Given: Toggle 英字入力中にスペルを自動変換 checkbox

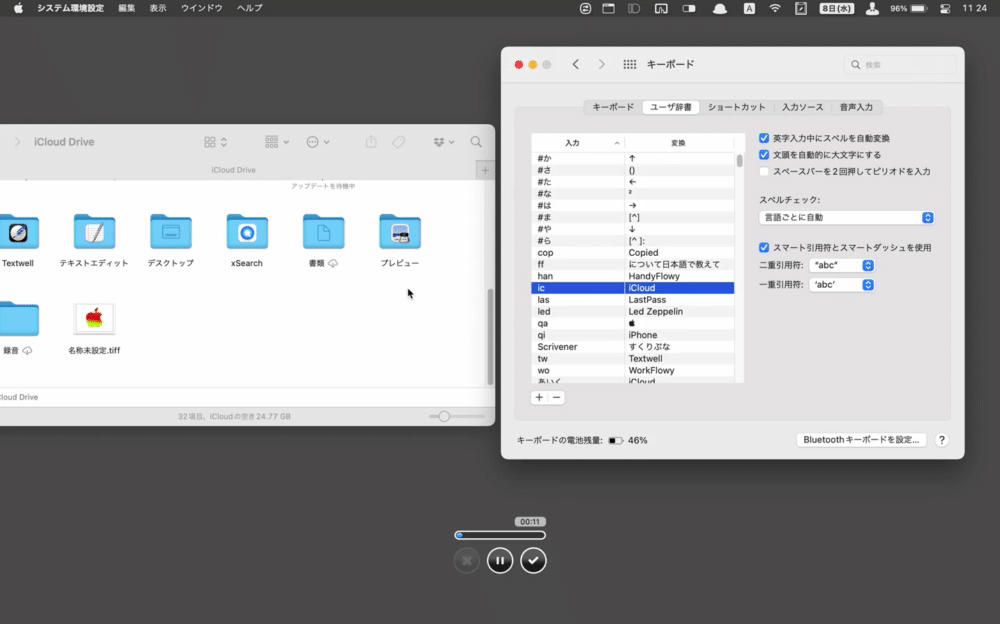Looking at the screenshot, I should click(764, 138).
